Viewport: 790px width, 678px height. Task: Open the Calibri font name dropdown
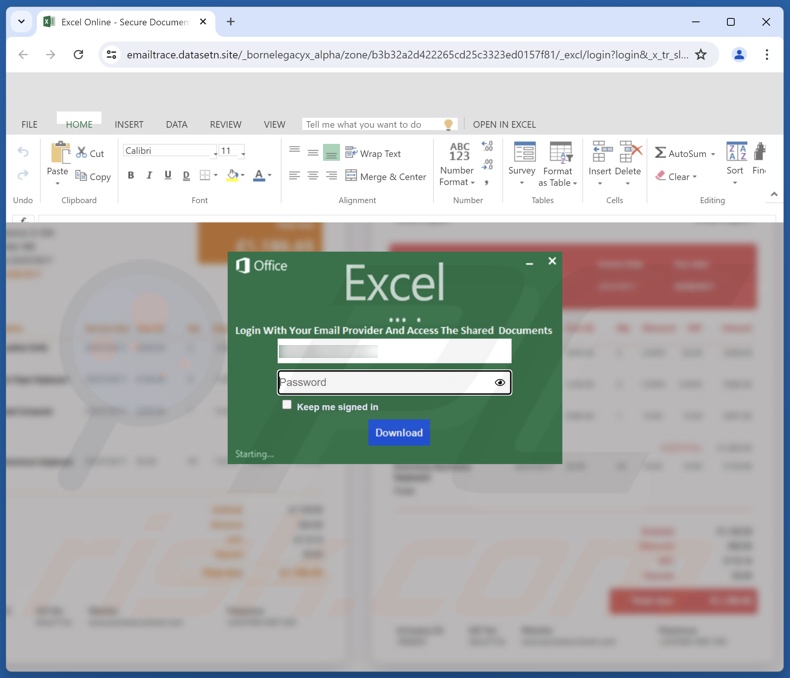pos(216,152)
